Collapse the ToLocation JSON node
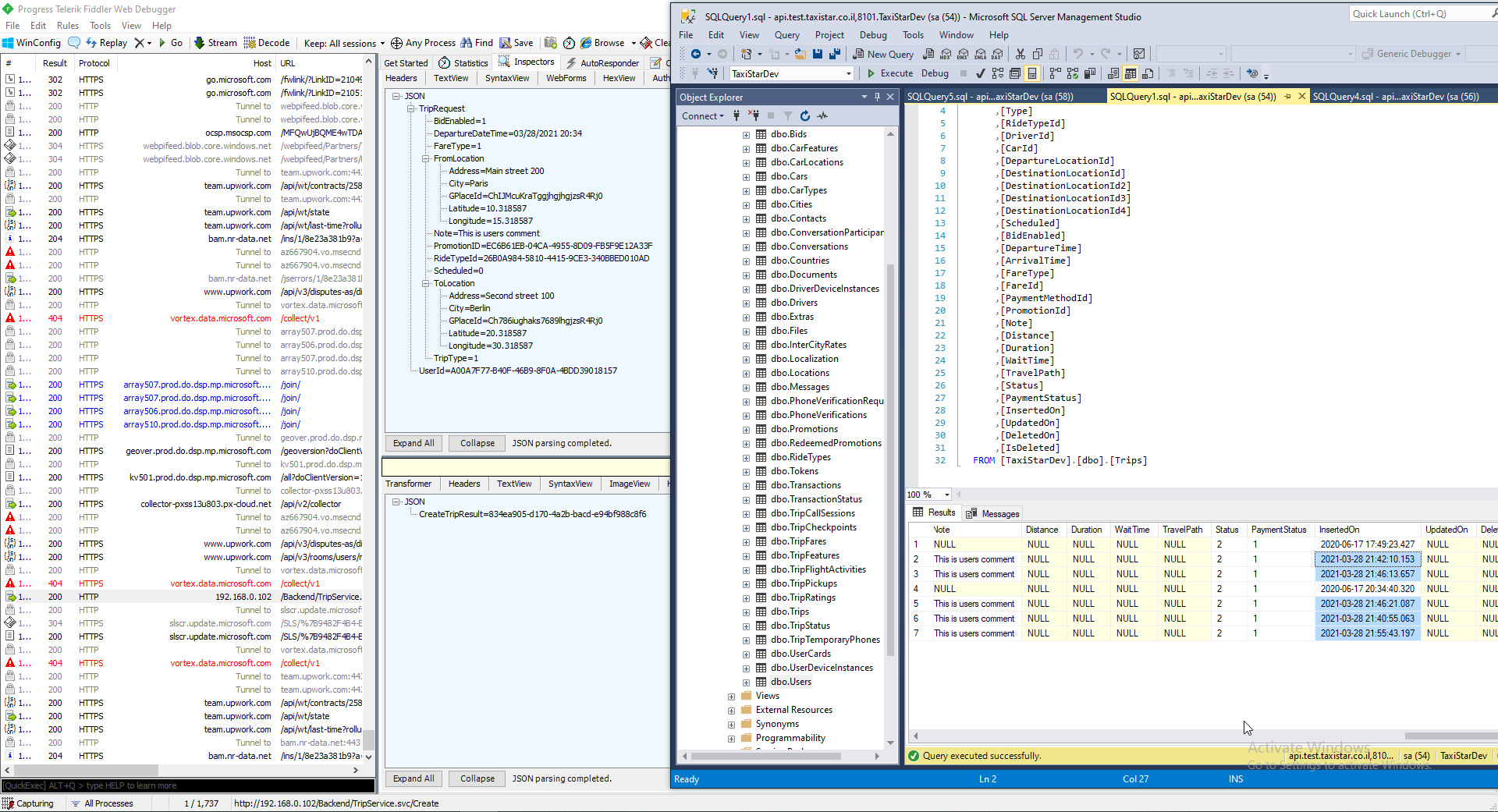The width and height of the screenshot is (1498, 812). (426, 283)
